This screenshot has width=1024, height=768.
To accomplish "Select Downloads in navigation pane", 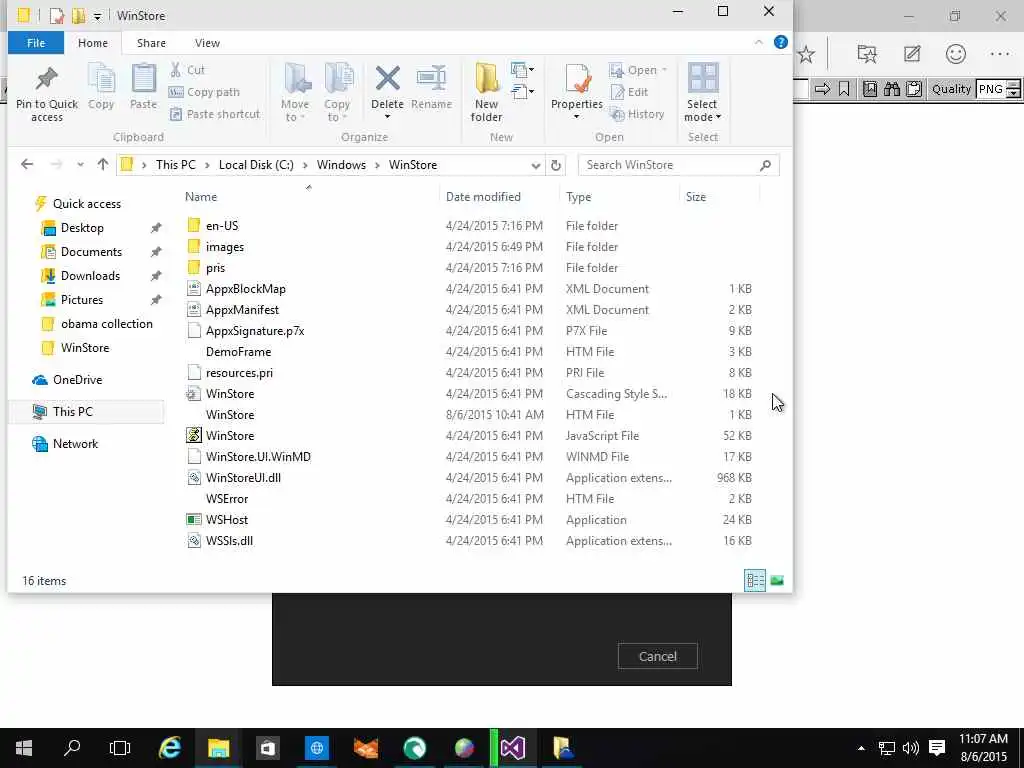I will click(x=90, y=276).
